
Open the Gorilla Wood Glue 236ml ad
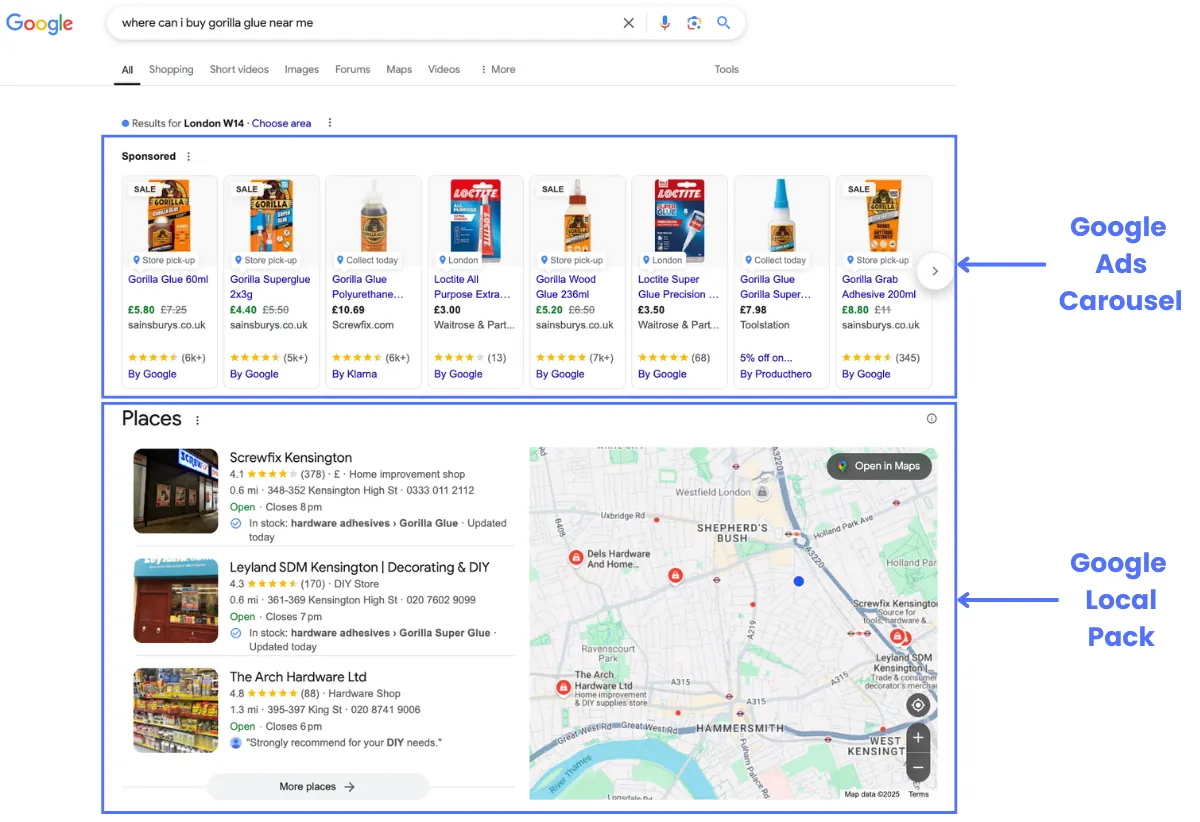tap(577, 281)
